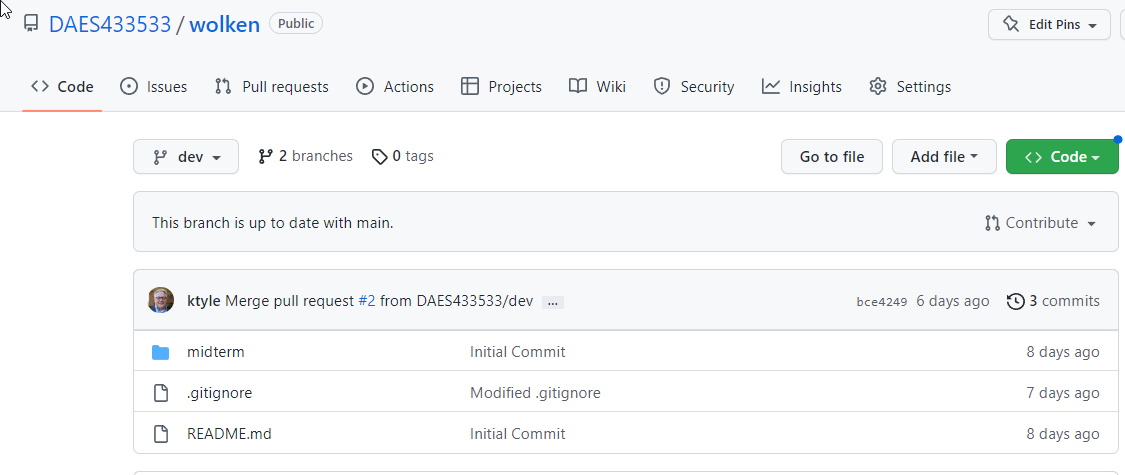
Task: Open the Modified .gitignore commit message
Action: (535, 392)
